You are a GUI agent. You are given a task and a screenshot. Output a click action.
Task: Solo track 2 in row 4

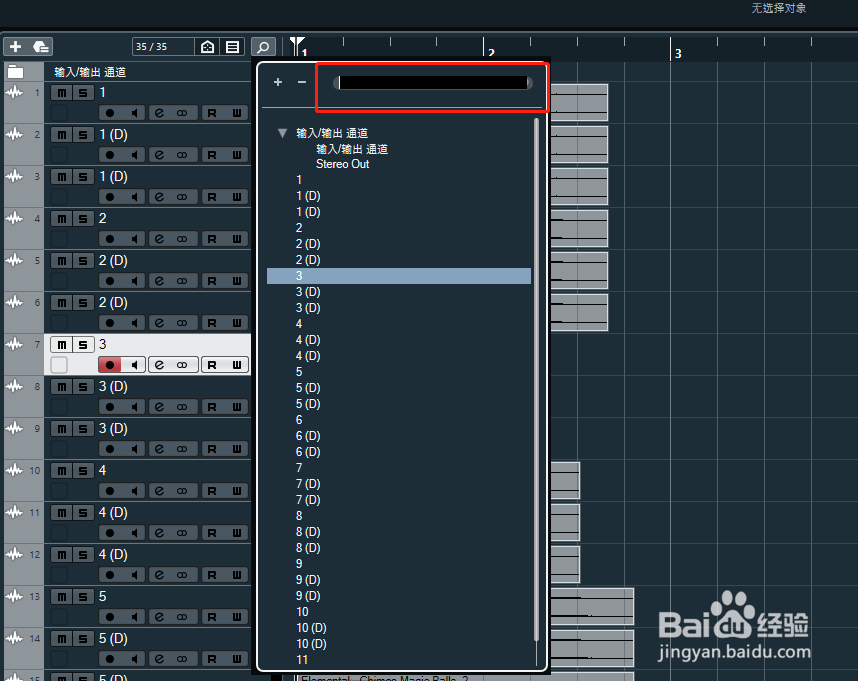(83, 219)
